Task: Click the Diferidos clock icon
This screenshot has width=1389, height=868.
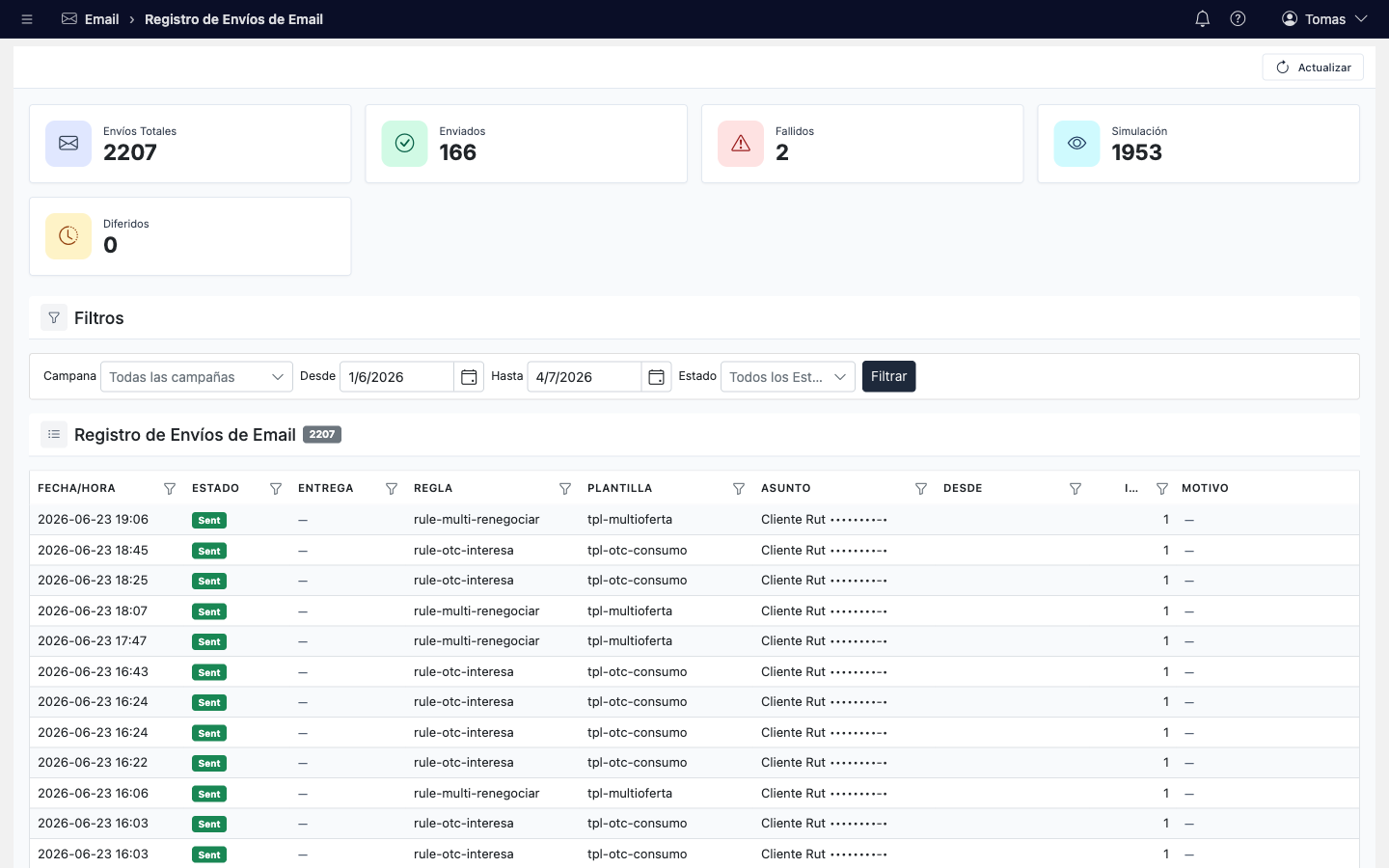Action: (68, 236)
